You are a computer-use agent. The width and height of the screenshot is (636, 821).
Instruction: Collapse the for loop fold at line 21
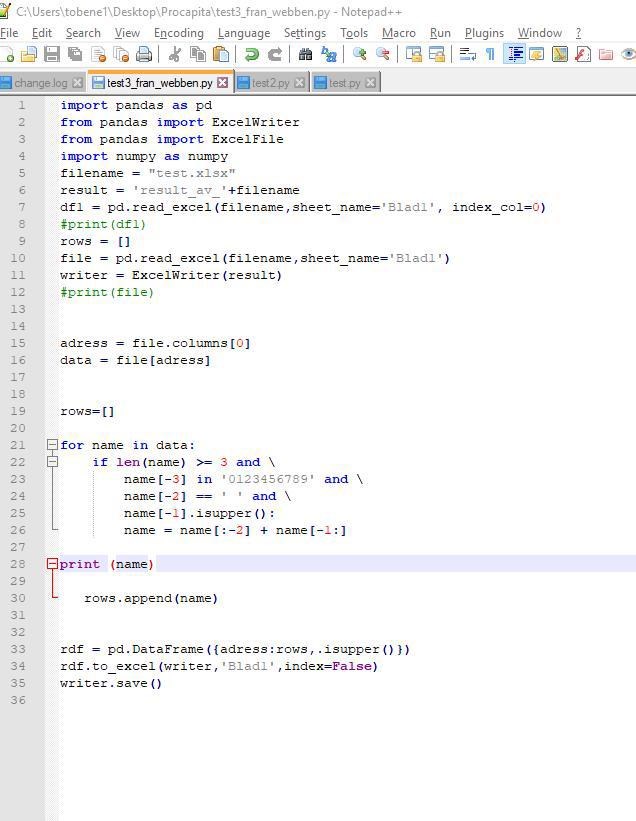point(52,446)
